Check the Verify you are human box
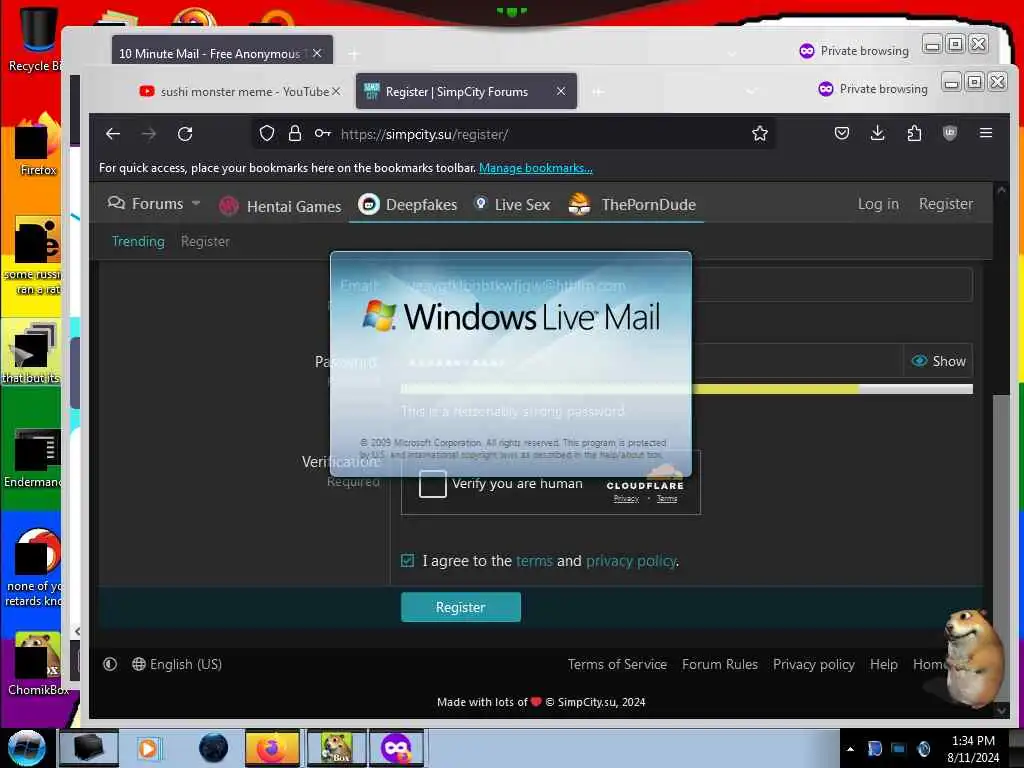 point(432,484)
